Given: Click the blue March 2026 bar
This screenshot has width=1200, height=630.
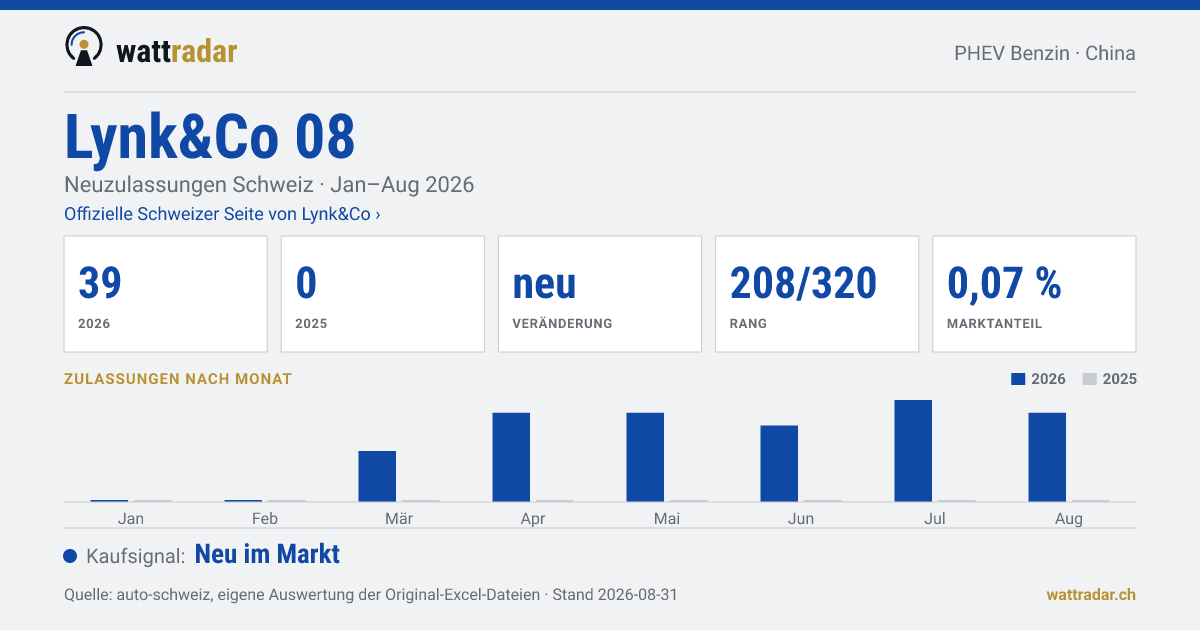Looking at the screenshot, I should tap(377, 476).
